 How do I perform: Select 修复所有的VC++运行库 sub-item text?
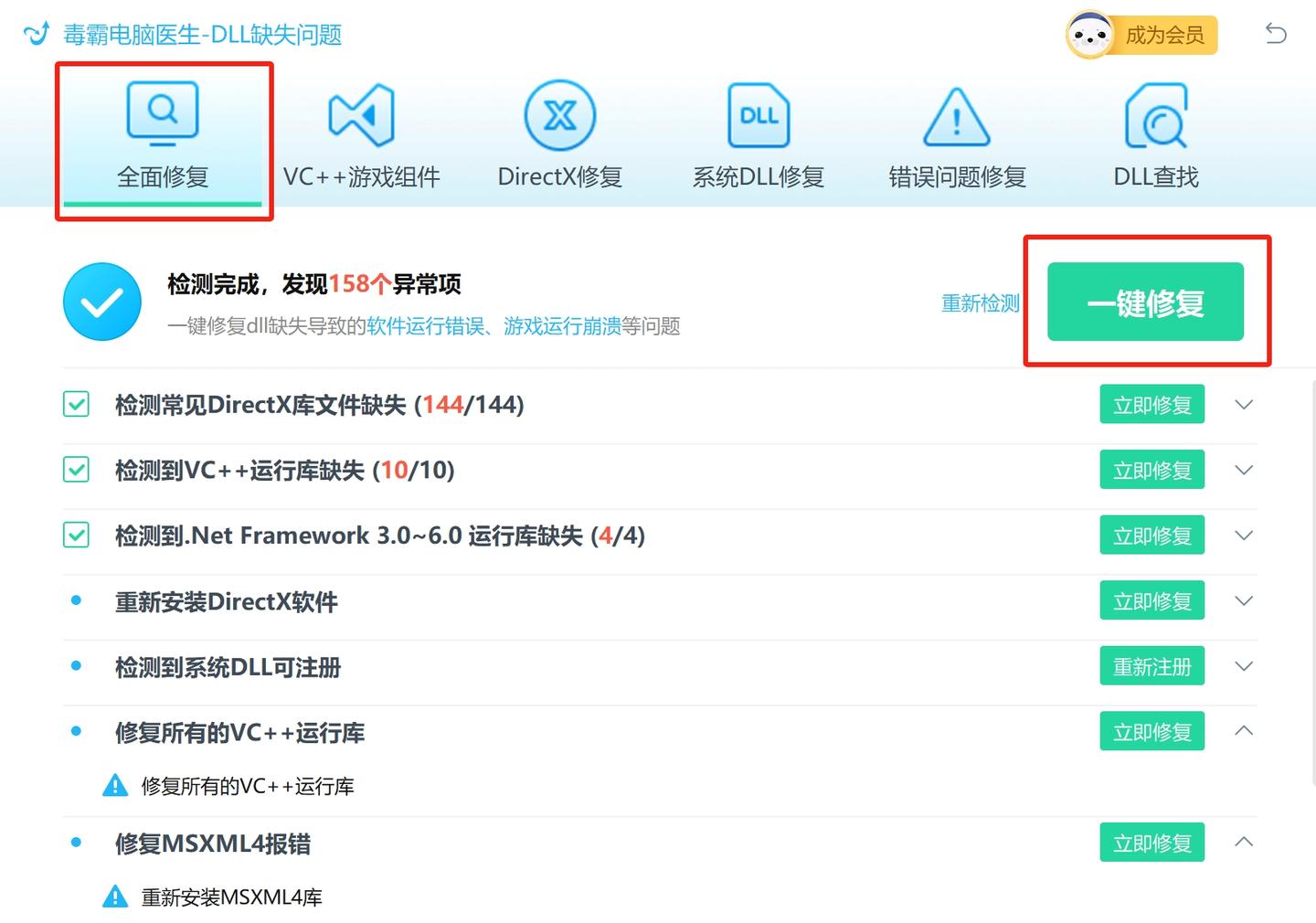(248, 786)
